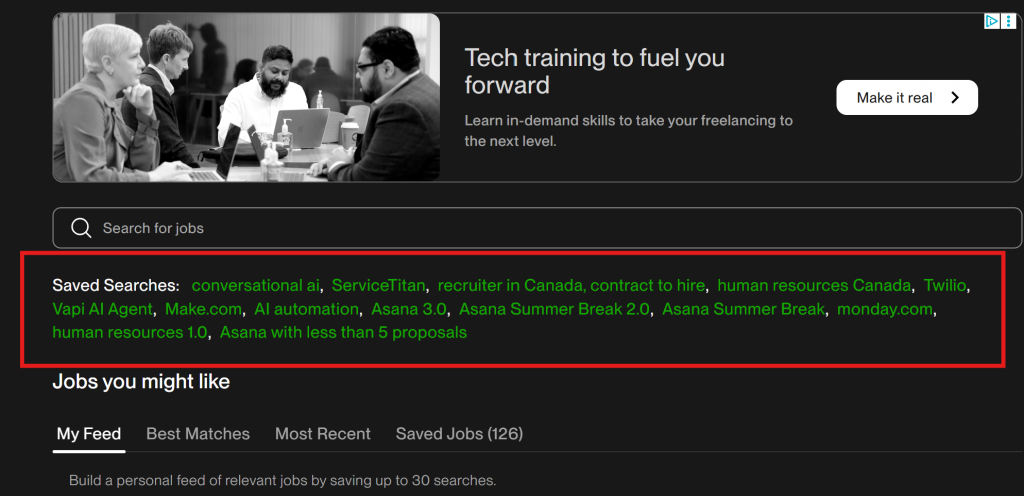Open the Asana 3.0 saved search
The width and height of the screenshot is (1024, 496).
pos(408,309)
